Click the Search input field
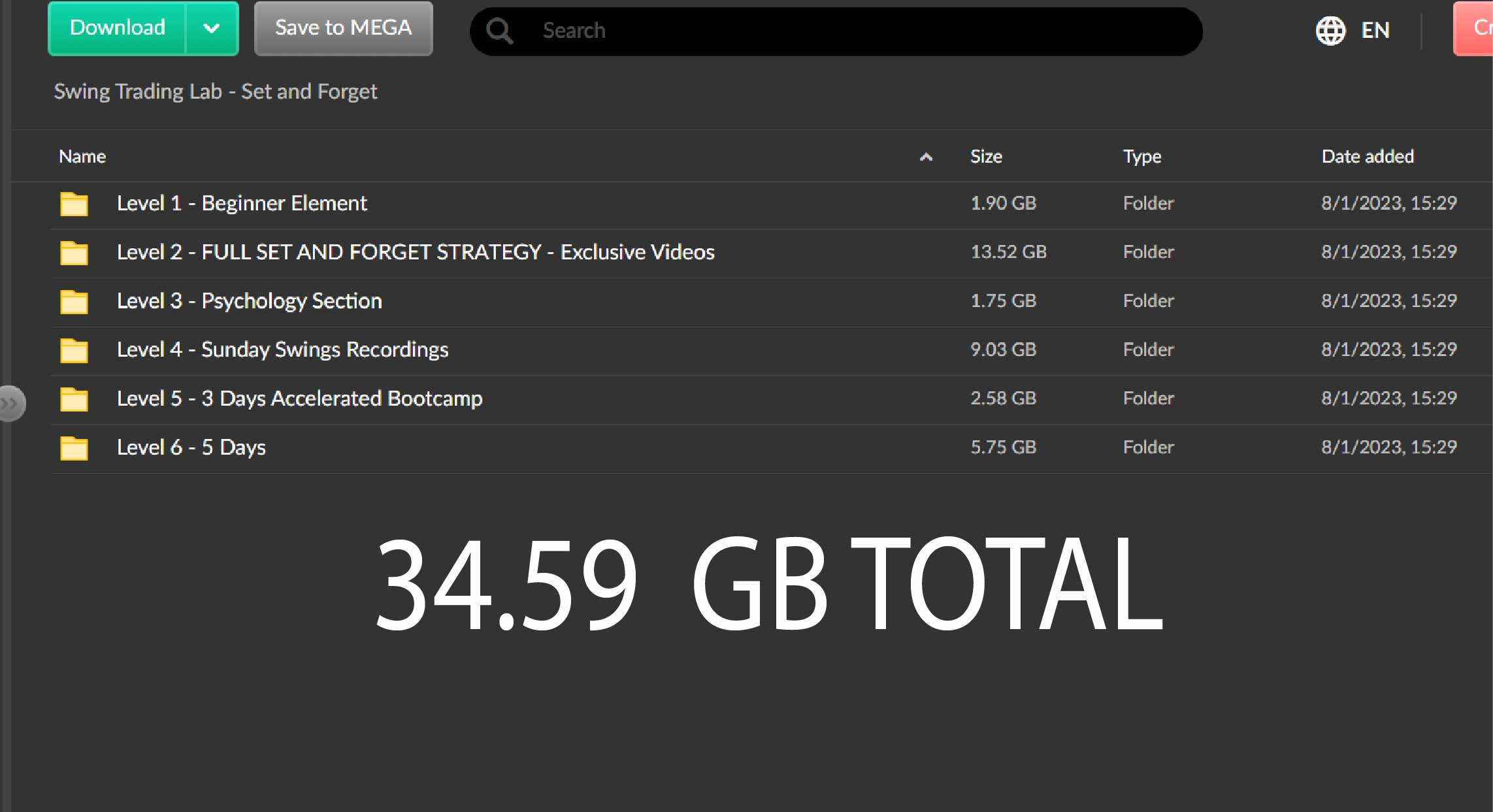 coord(836,31)
